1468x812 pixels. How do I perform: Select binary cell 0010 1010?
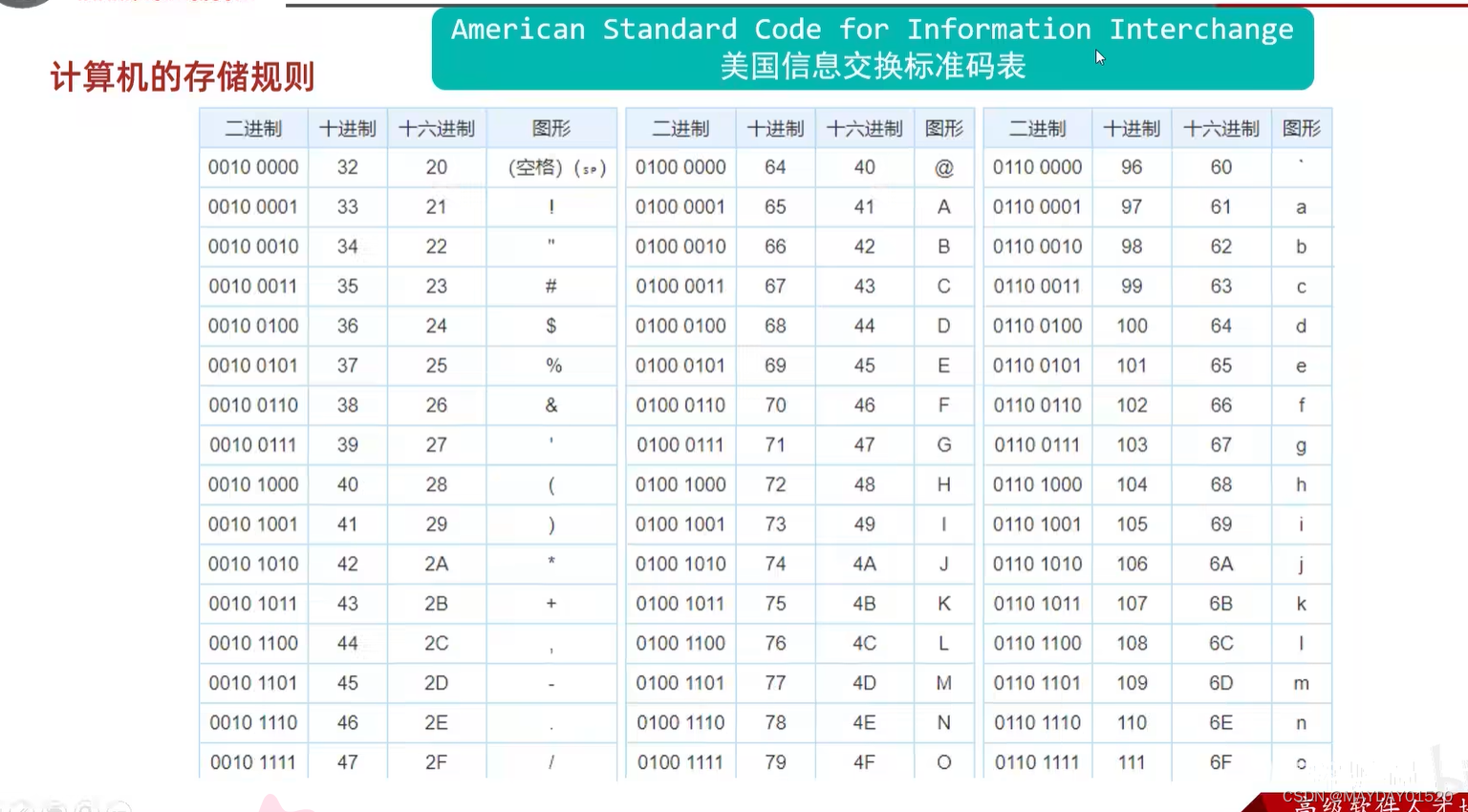pos(253,565)
